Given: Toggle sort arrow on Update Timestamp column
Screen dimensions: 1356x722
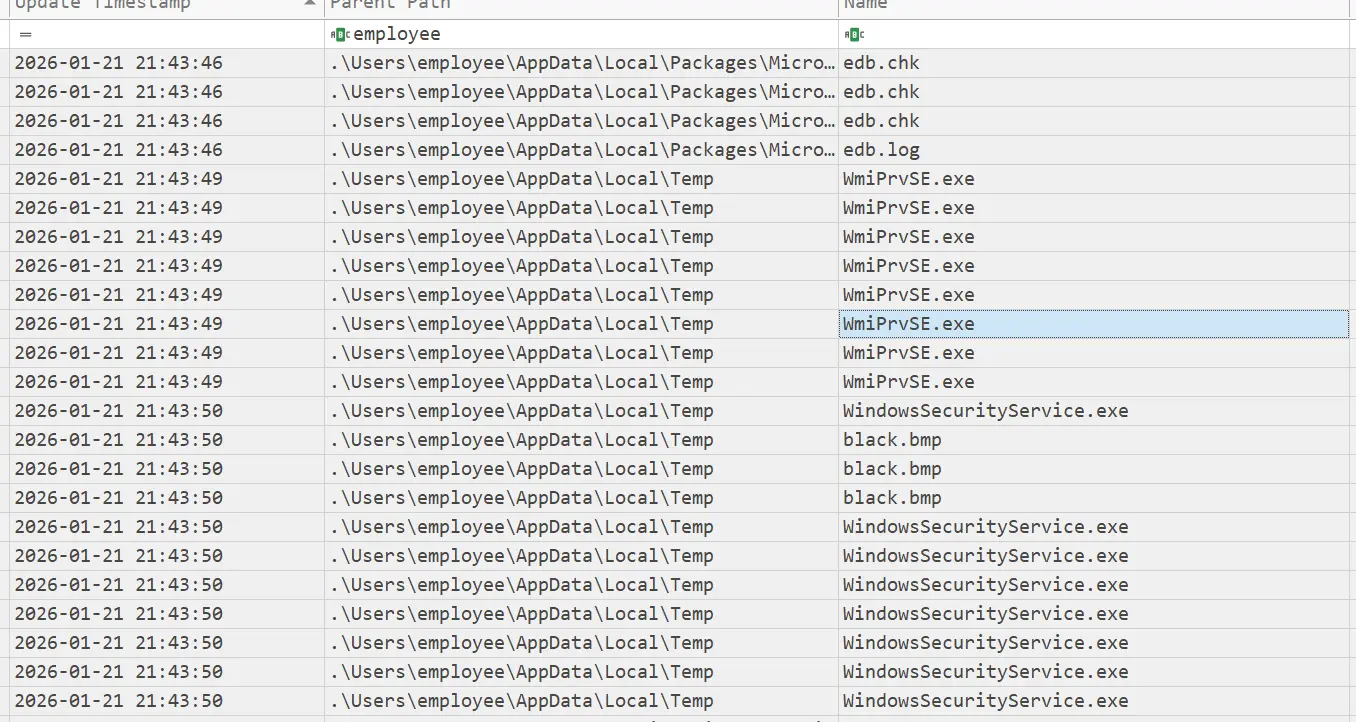Looking at the screenshot, I should pyautogui.click(x=310, y=5).
